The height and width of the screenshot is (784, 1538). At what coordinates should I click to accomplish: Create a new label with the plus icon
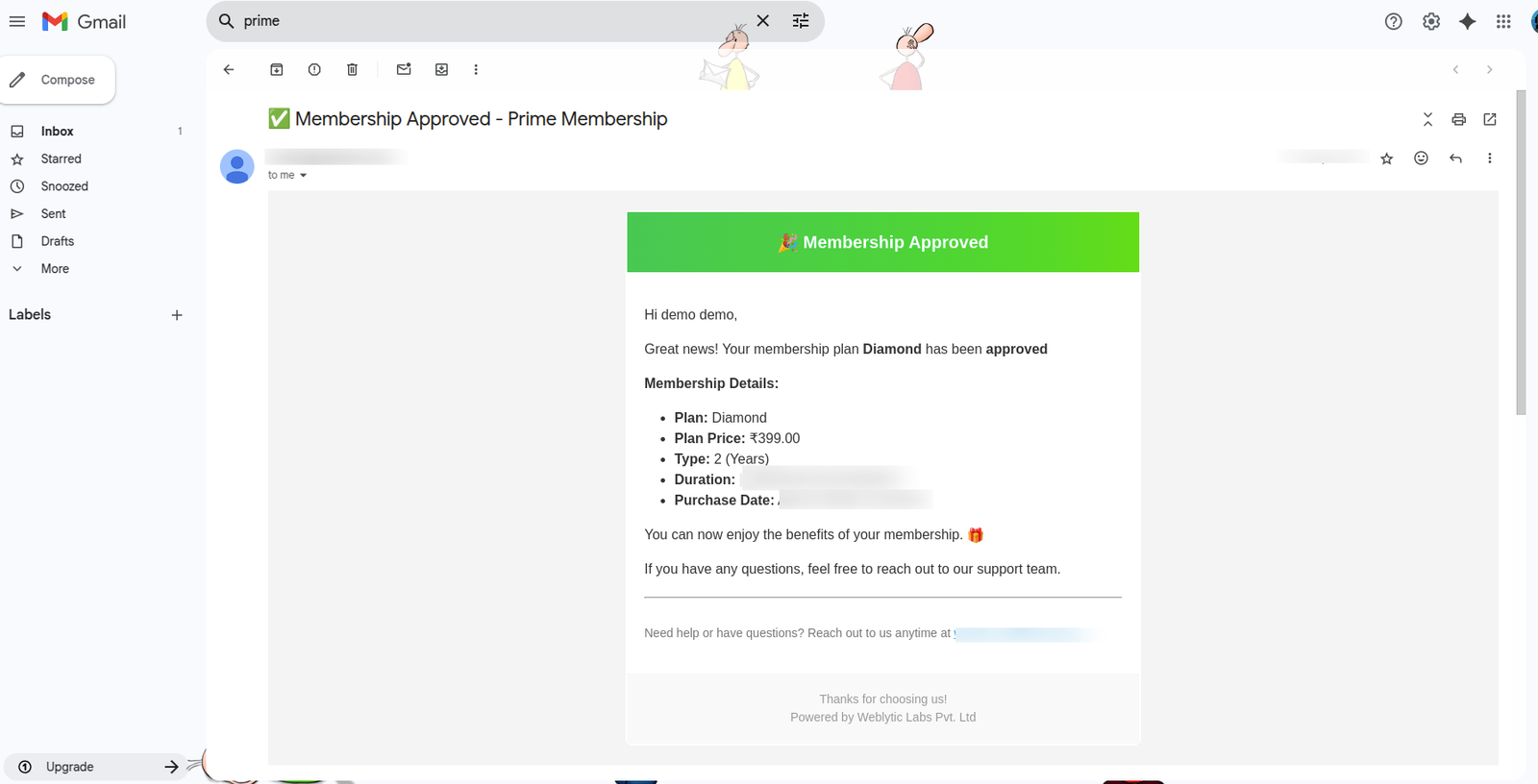pyautogui.click(x=177, y=314)
